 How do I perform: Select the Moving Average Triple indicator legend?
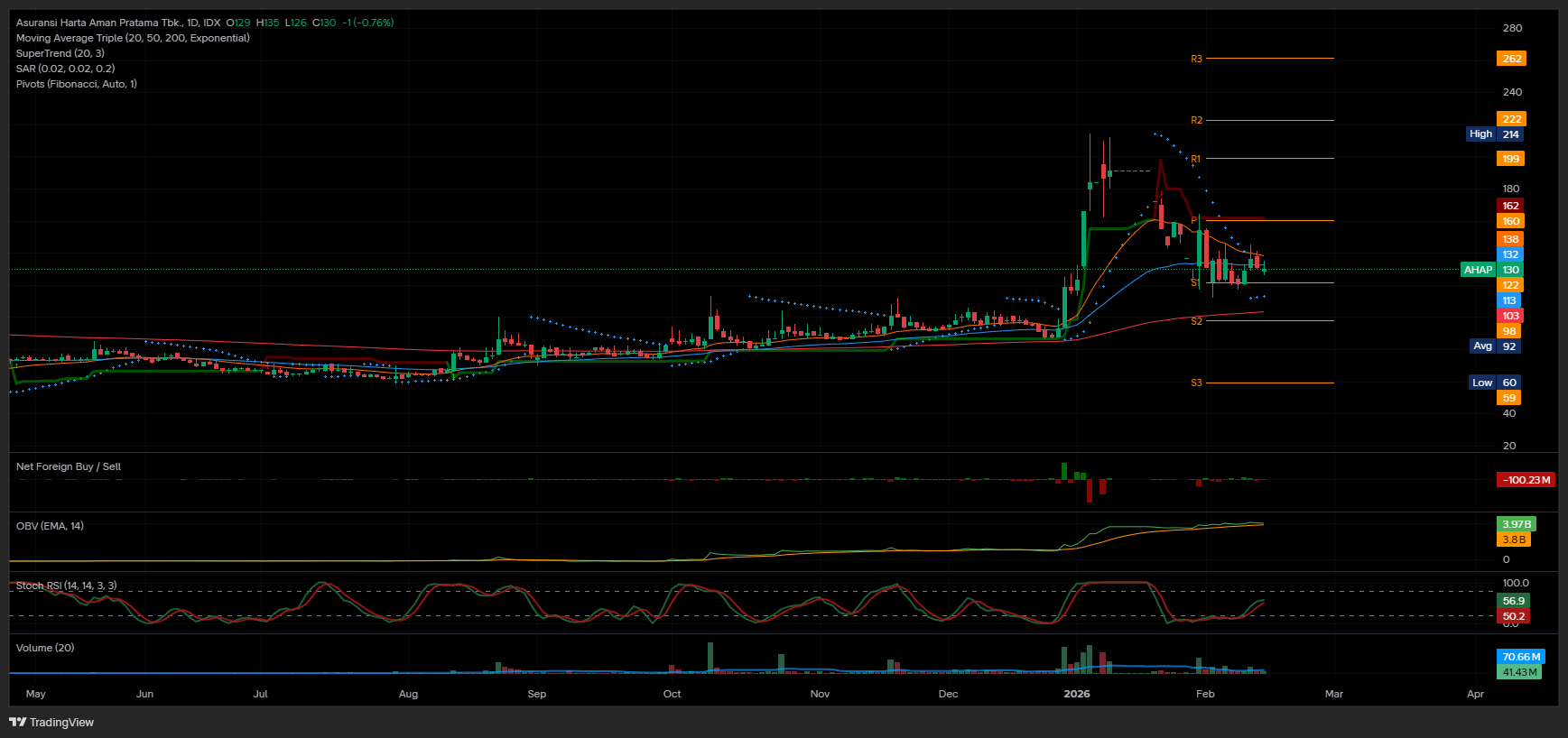point(133,38)
